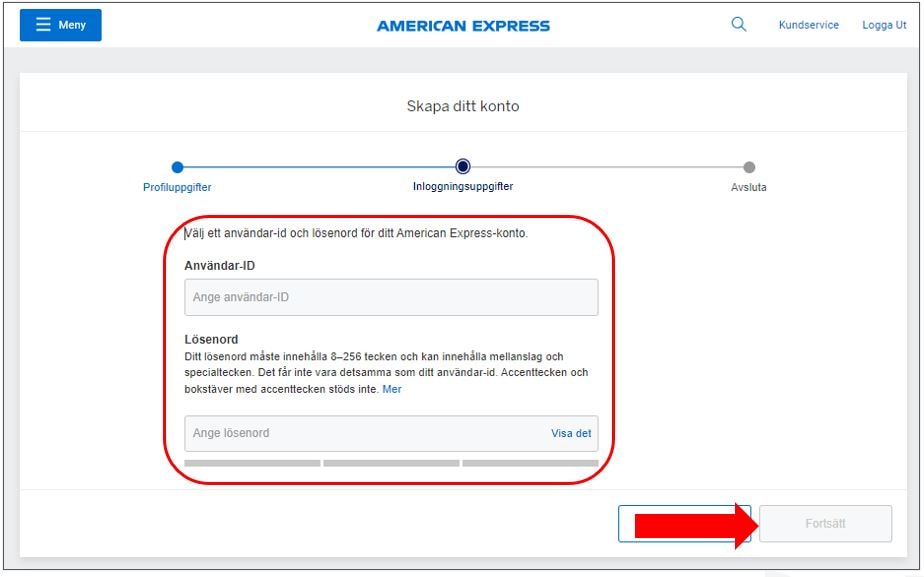Click the search magnifier icon
Screen dimensions: 924x577
click(x=739, y=25)
